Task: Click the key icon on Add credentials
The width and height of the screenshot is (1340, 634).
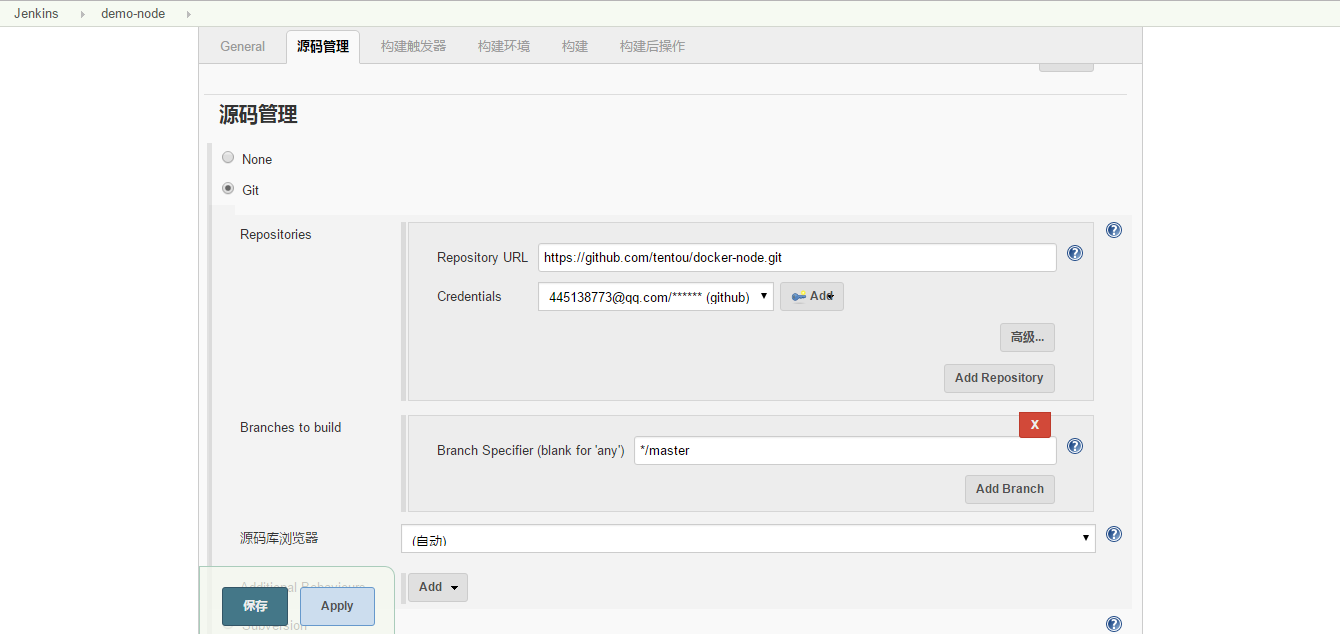Action: click(798, 297)
